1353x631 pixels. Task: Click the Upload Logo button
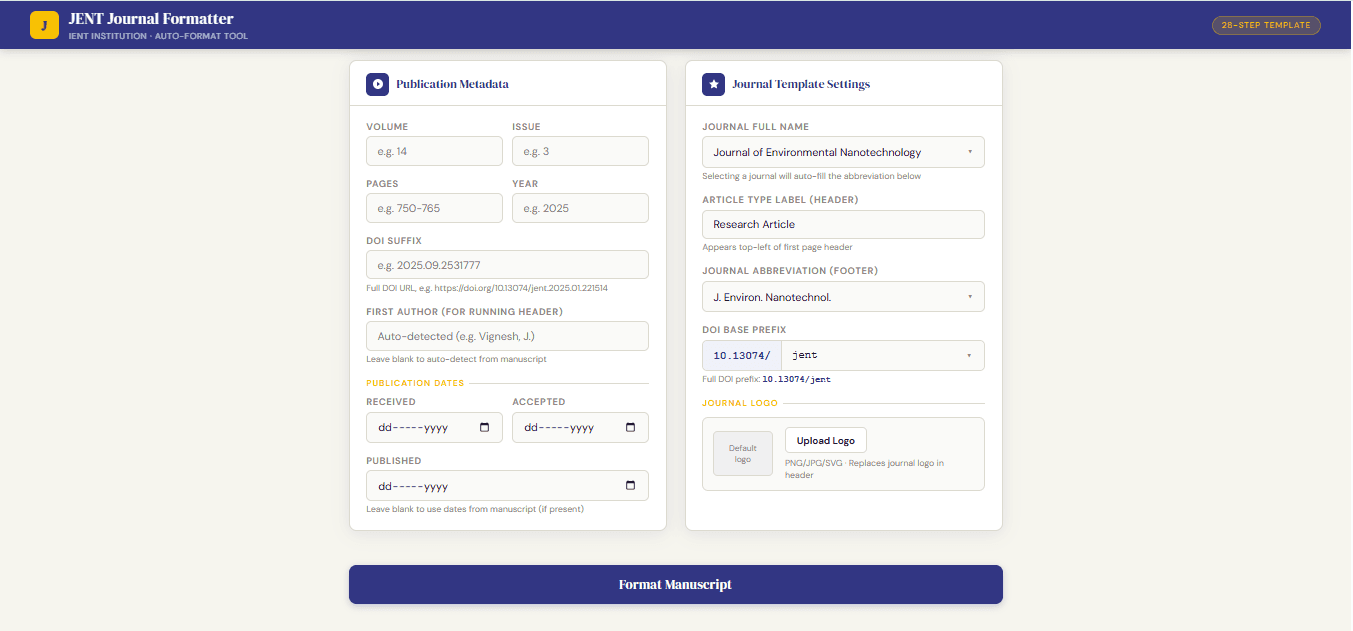click(826, 441)
